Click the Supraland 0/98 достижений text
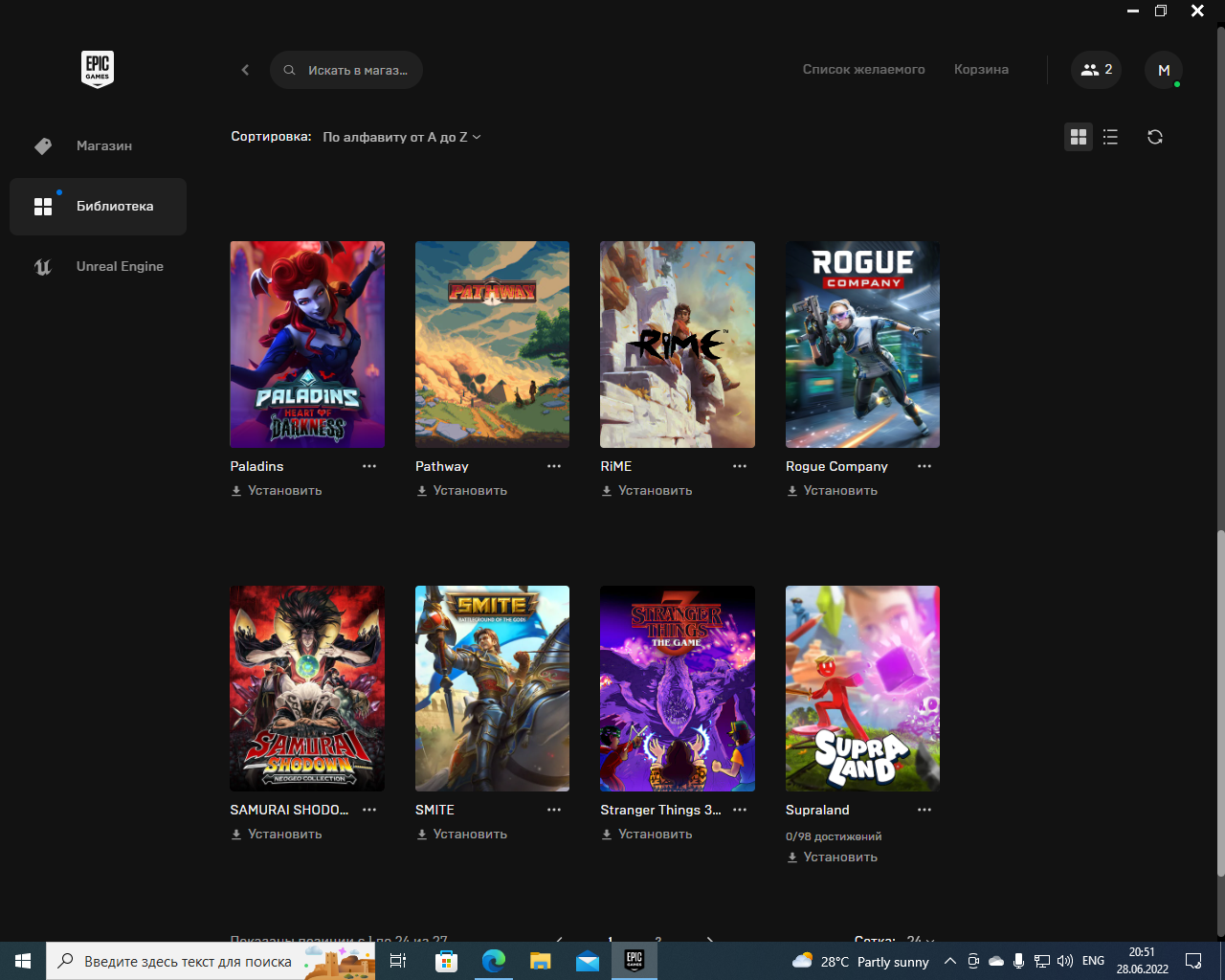 [x=834, y=836]
